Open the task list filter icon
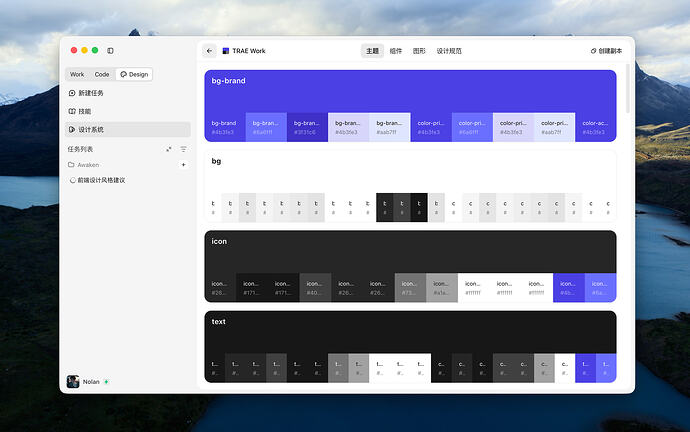 [x=184, y=150]
